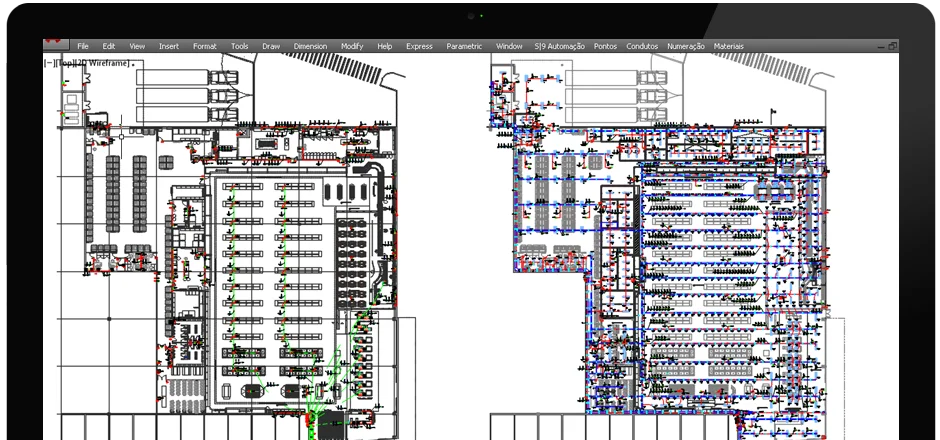
Task: Click the restore down window icon
Action: 892,46
